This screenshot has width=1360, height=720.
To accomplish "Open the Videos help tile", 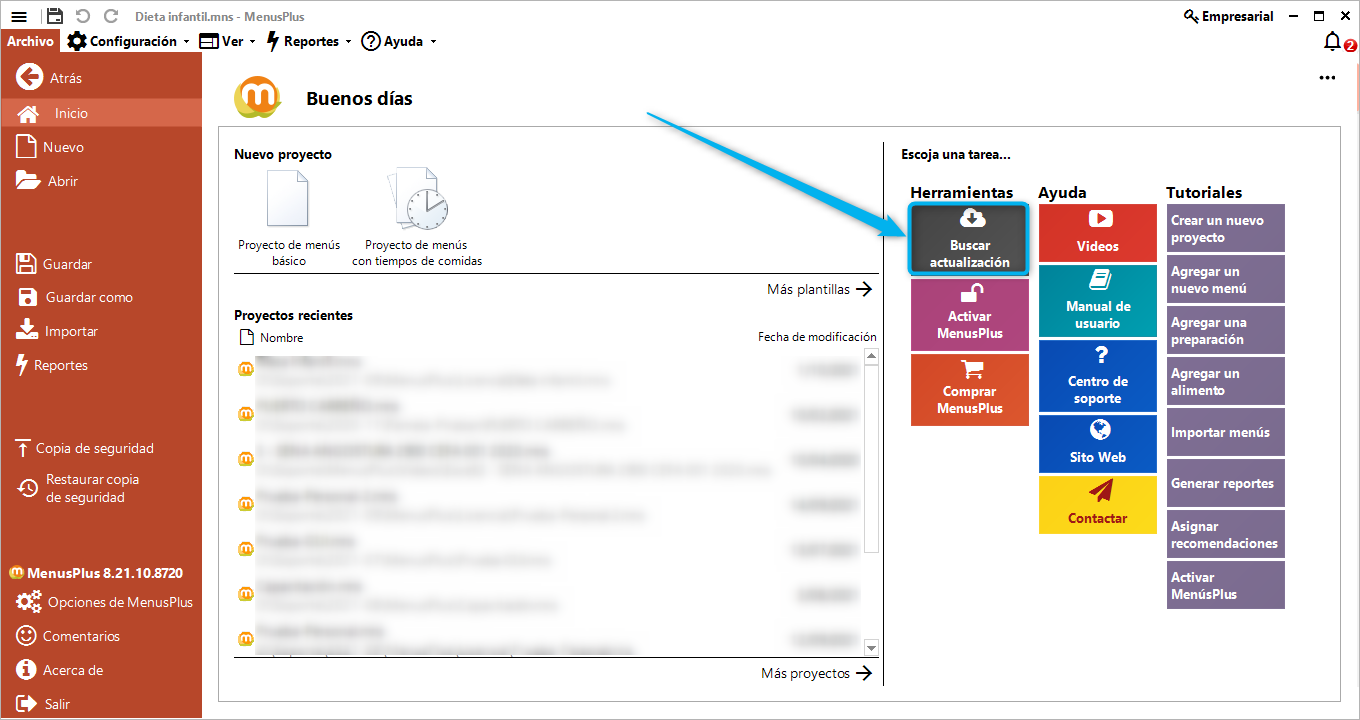I will point(1098,233).
